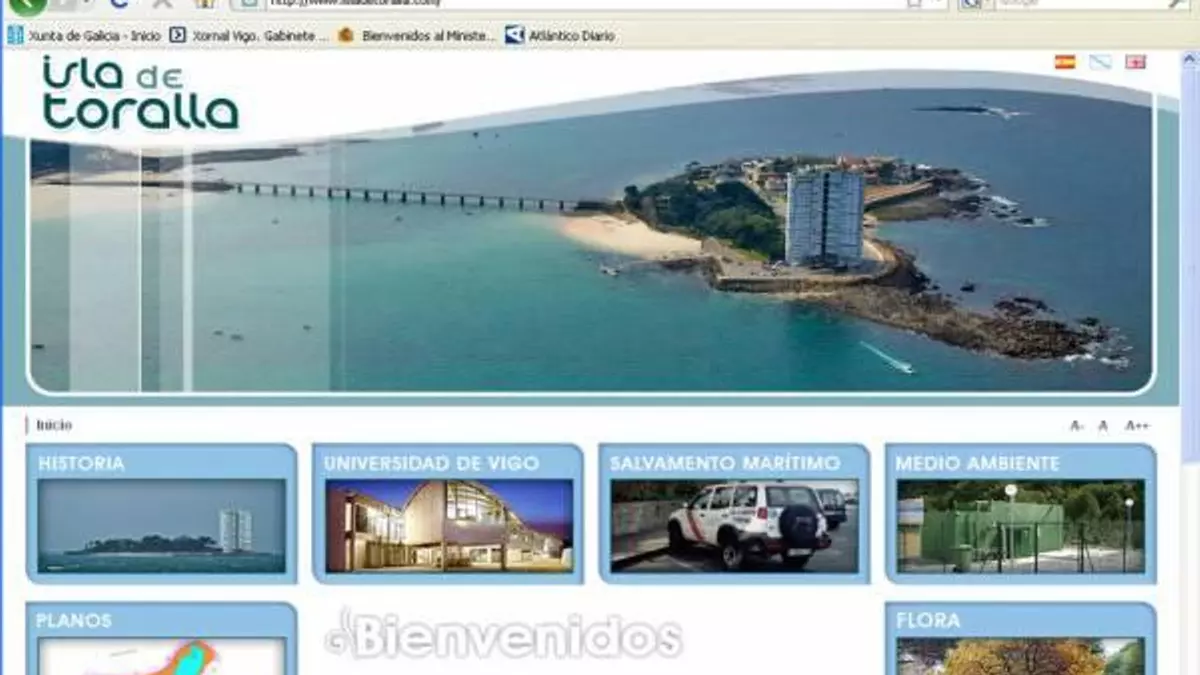
Task: Click the Inicio breadcrumb link
Action: click(x=54, y=425)
